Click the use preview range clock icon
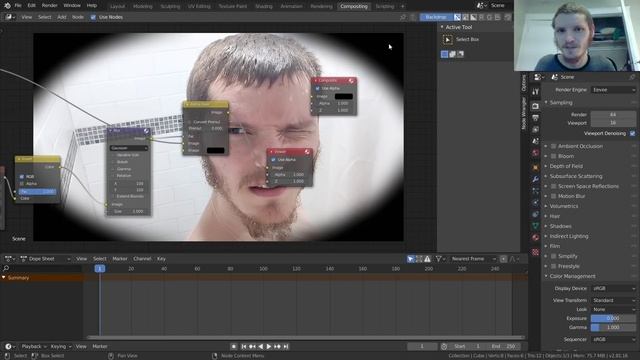Image resolution: width=640 pixels, height=360 pixels. 444,347
